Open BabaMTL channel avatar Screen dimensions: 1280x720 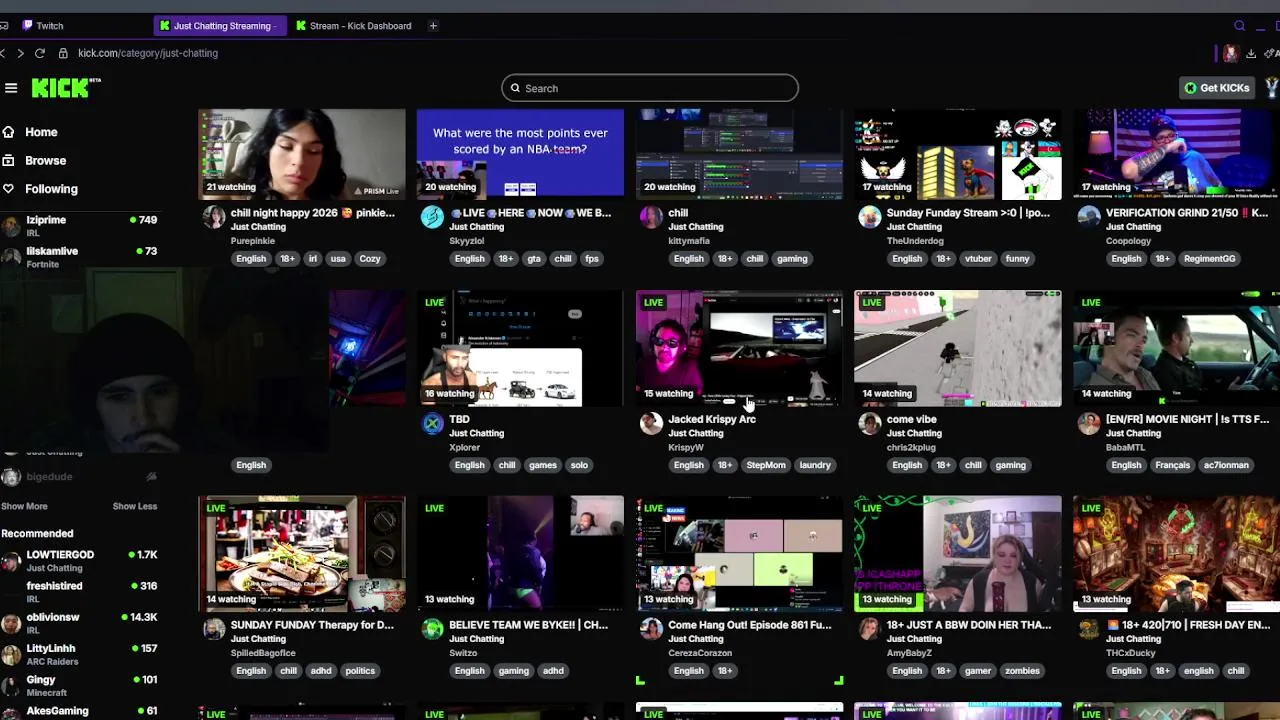[1088, 424]
